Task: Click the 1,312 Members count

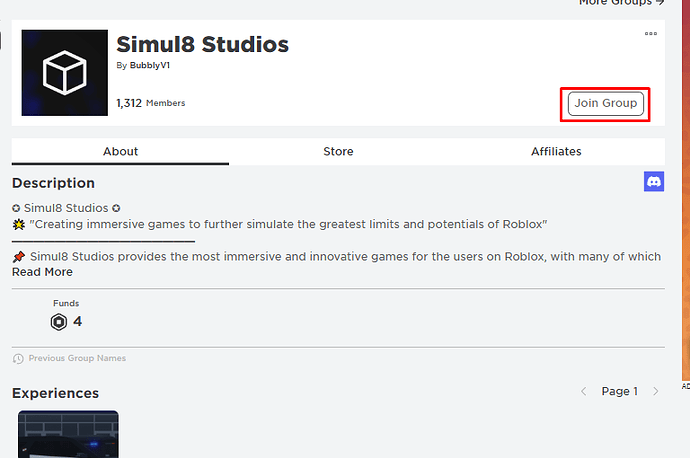Action: pos(150,103)
